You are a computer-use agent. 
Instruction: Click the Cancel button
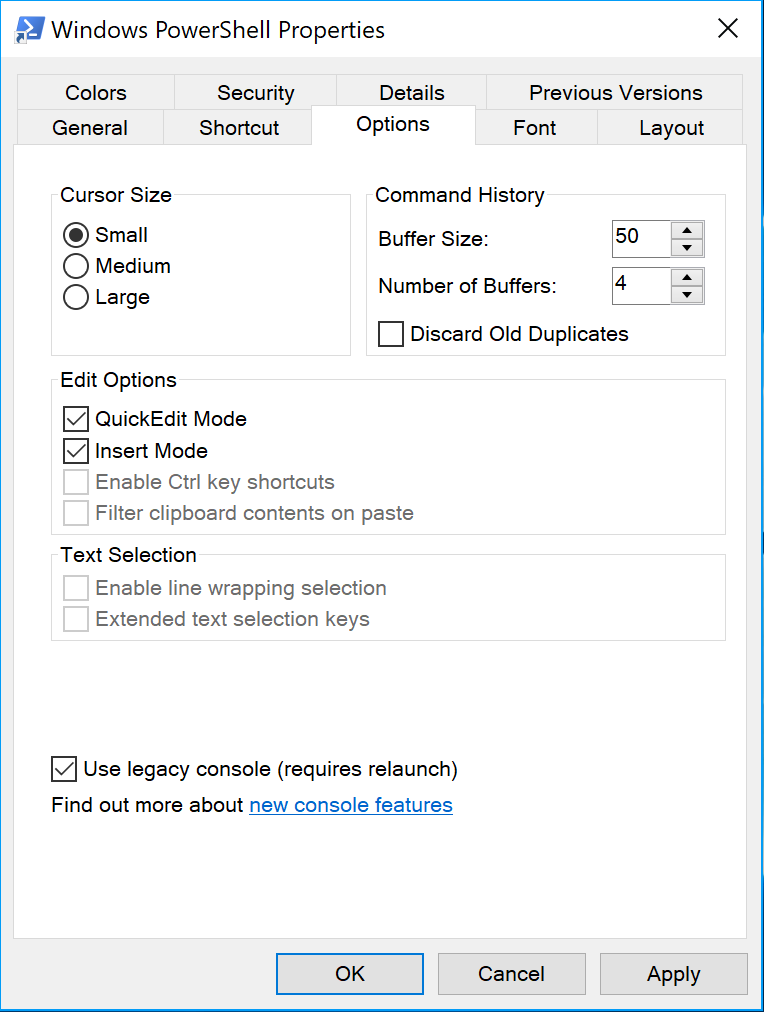point(511,974)
